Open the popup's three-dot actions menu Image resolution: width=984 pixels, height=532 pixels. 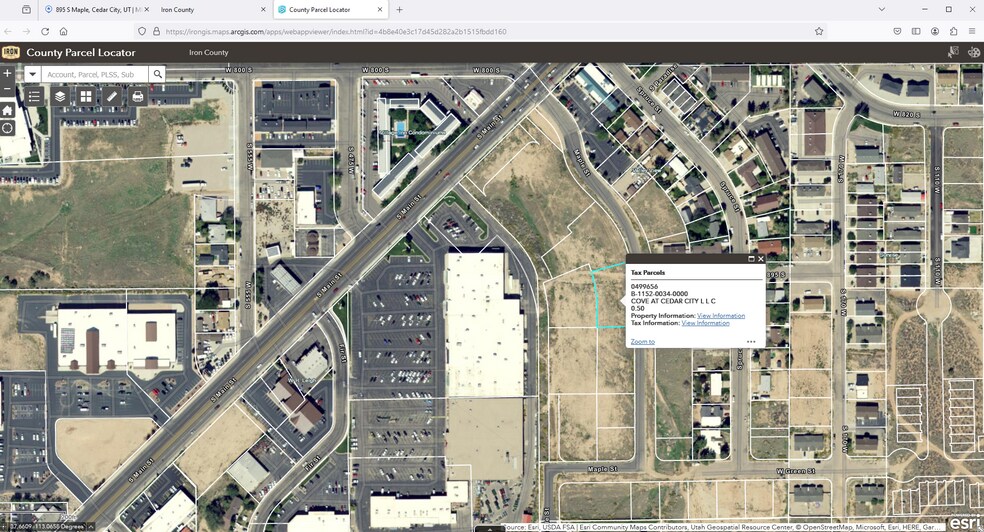750,341
